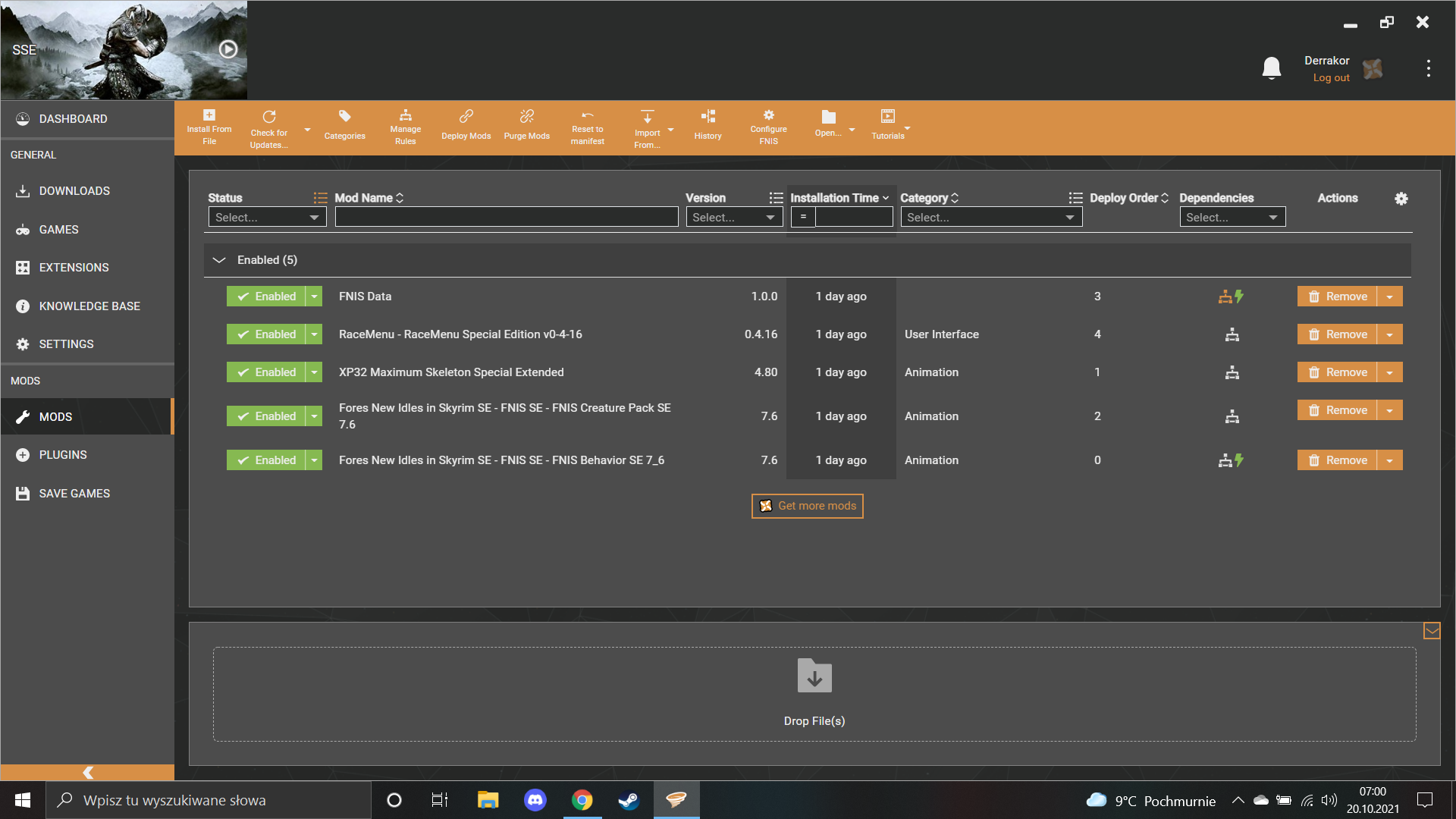1456x819 pixels.
Task: Open the Categories tag icon
Action: (345, 116)
